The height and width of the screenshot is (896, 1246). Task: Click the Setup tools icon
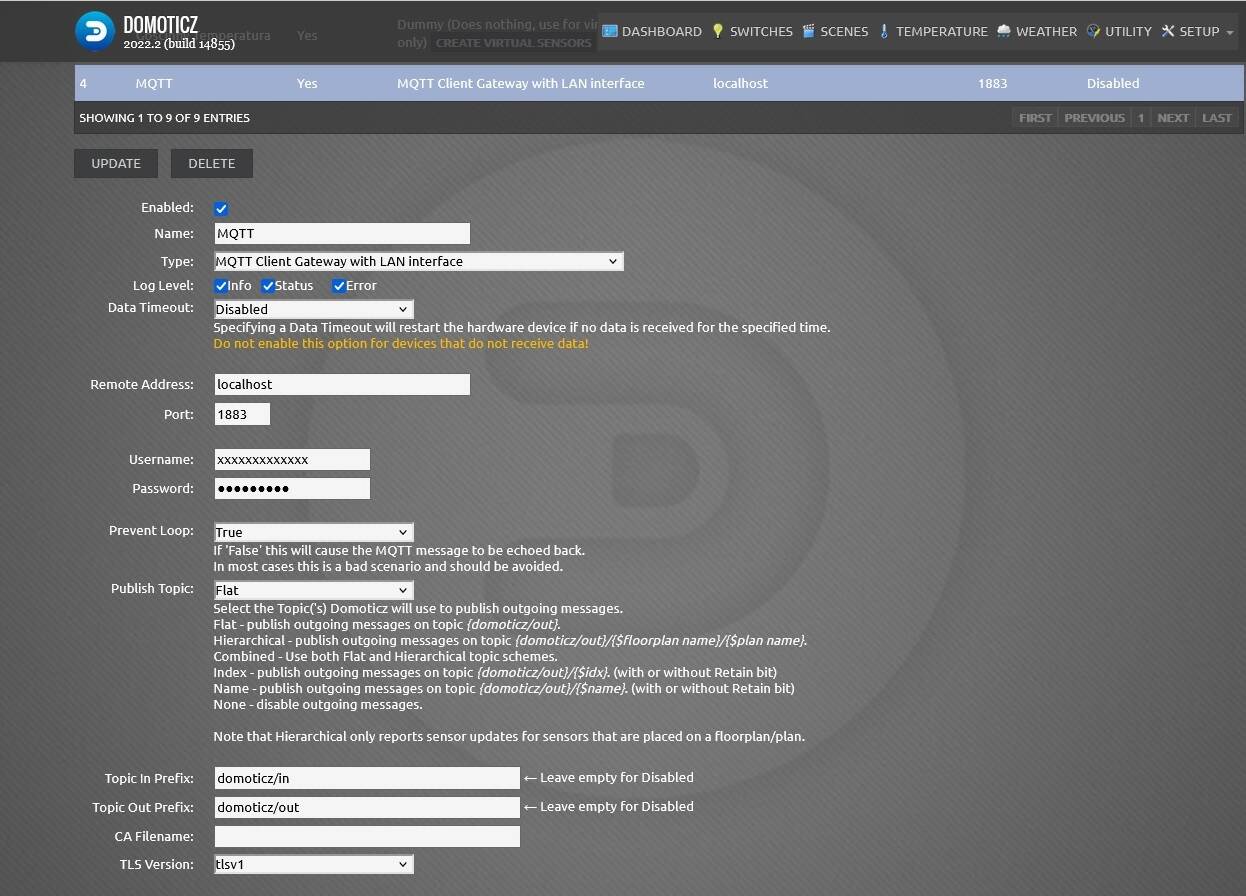pyautogui.click(x=1167, y=31)
